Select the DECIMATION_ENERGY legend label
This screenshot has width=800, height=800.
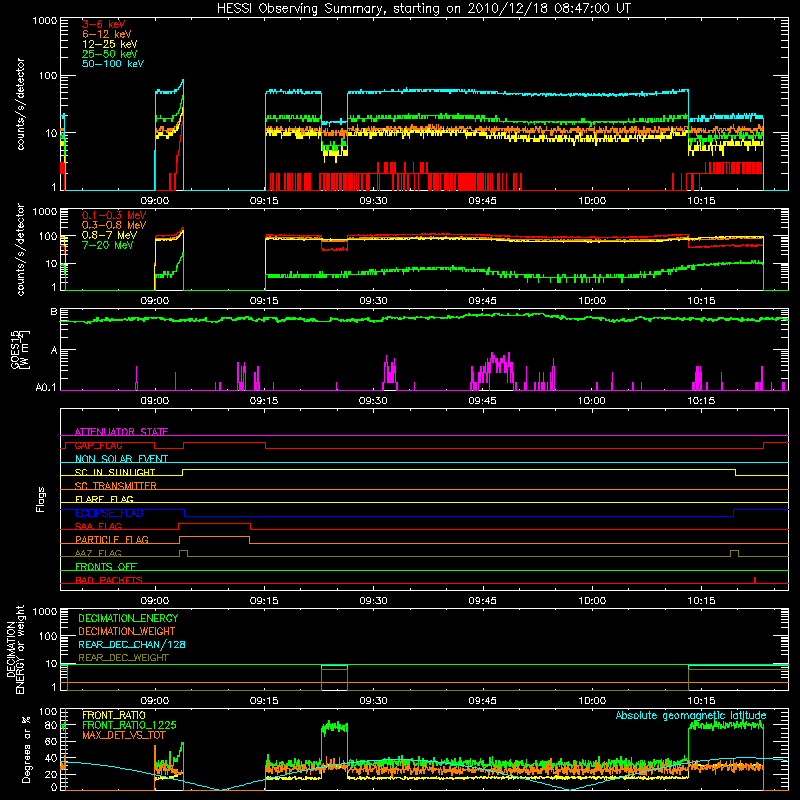(128, 618)
